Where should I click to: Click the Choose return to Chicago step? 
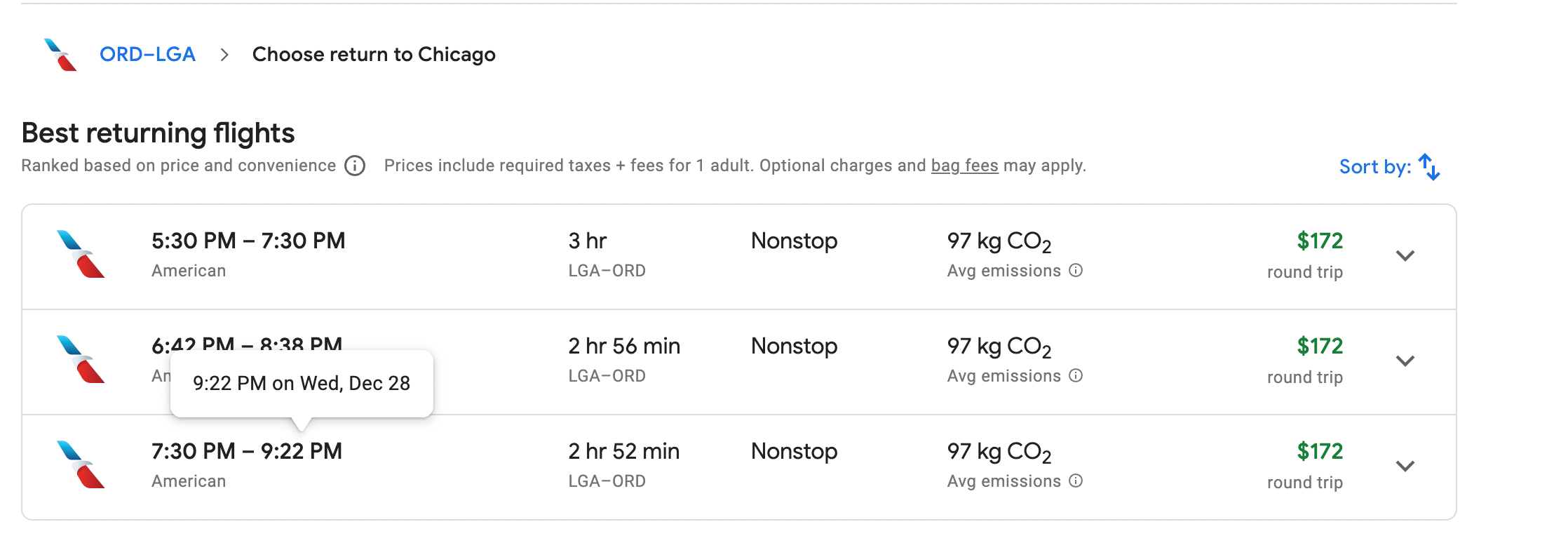point(374,55)
